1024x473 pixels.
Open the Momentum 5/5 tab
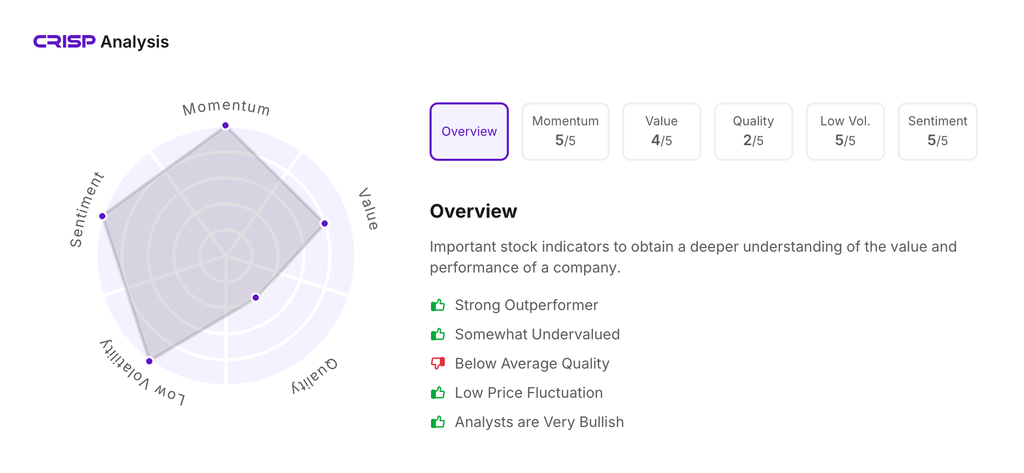point(565,131)
